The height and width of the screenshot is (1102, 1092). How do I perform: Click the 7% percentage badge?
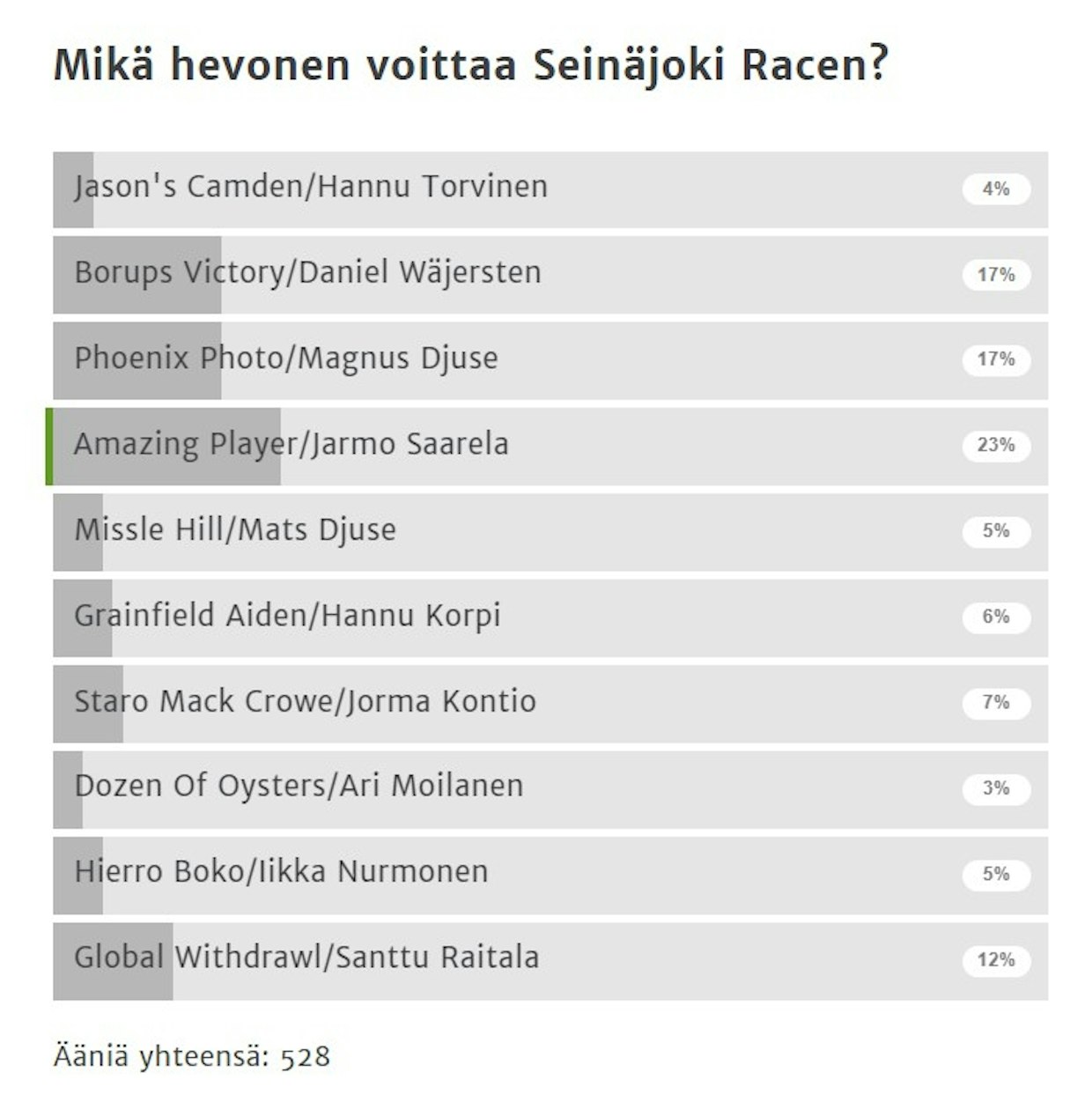pos(996,702)
